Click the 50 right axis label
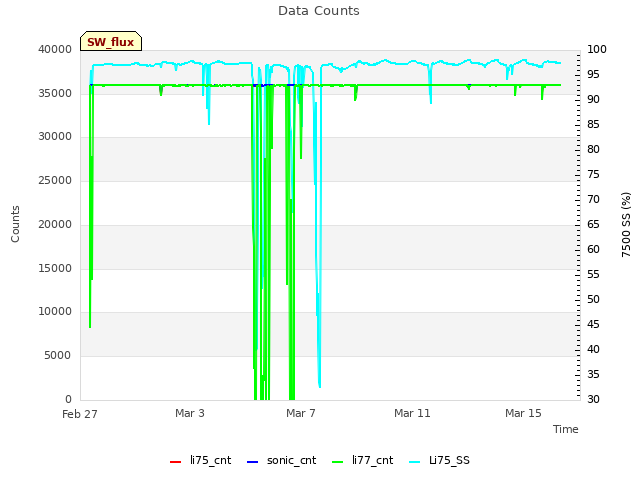 [593, 299]
